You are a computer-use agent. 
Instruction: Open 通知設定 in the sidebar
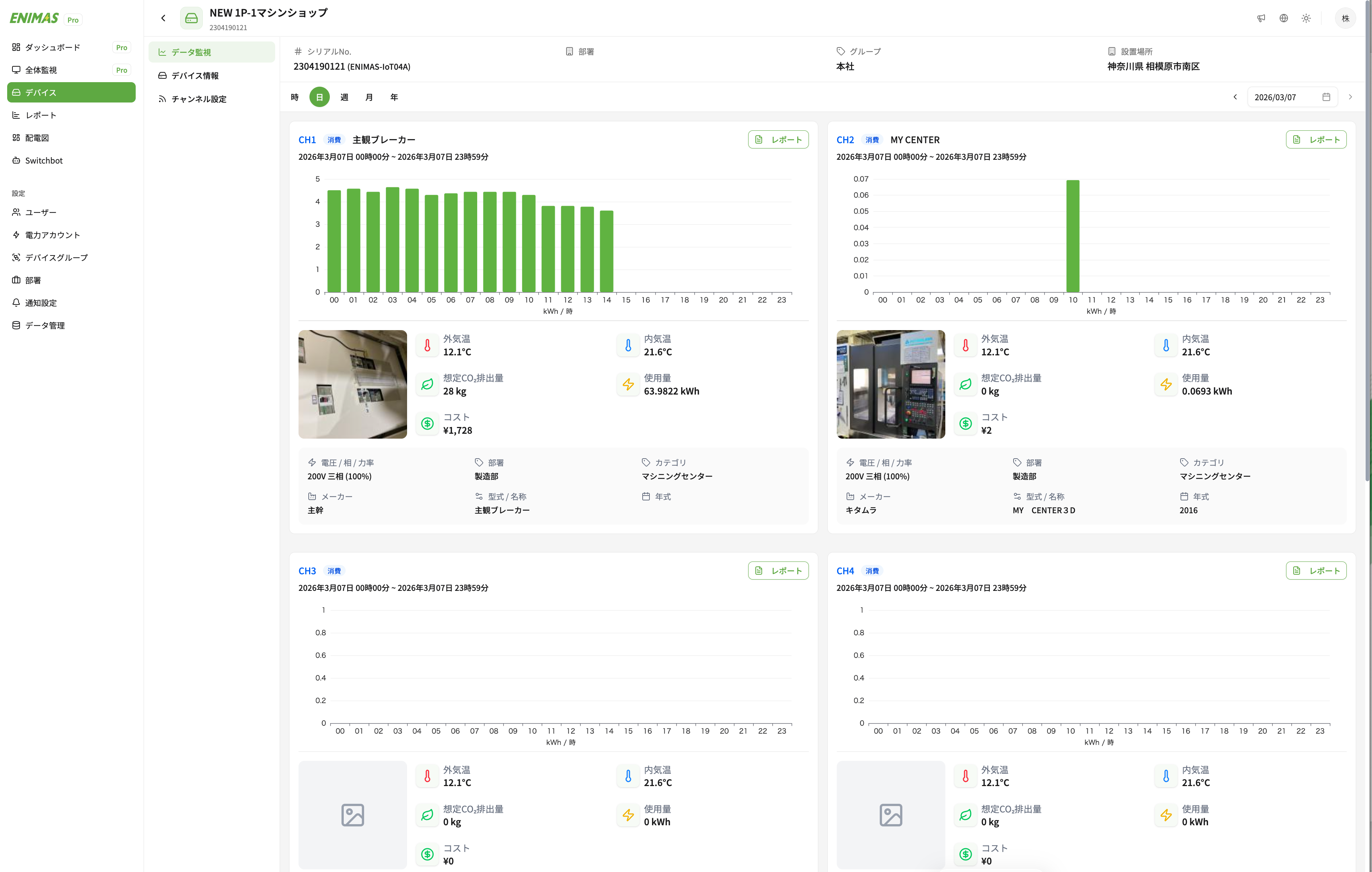71,303
